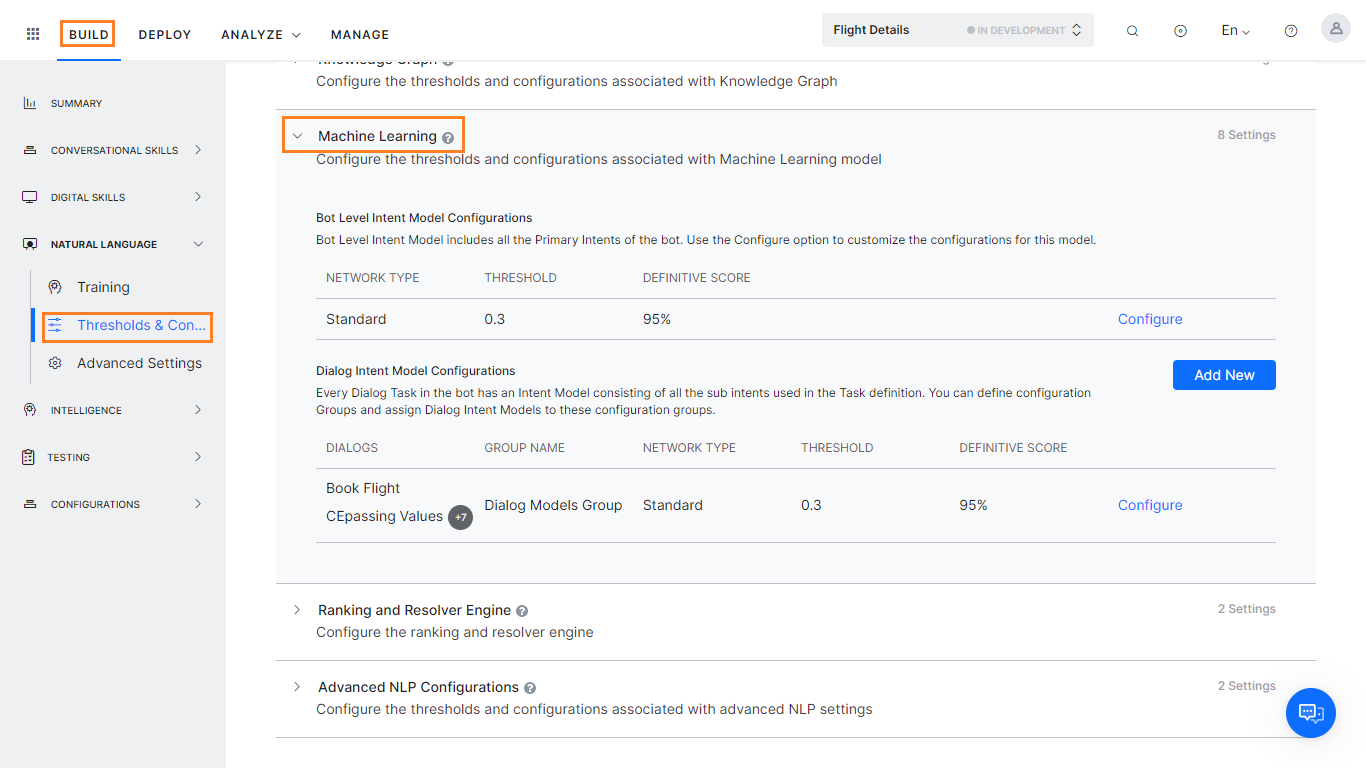Open the Testing clipboard icon in sidebar
Image resolution: width=1366 pixels, height=768 pixels.
pyautogui.click(x=30, y=457)
